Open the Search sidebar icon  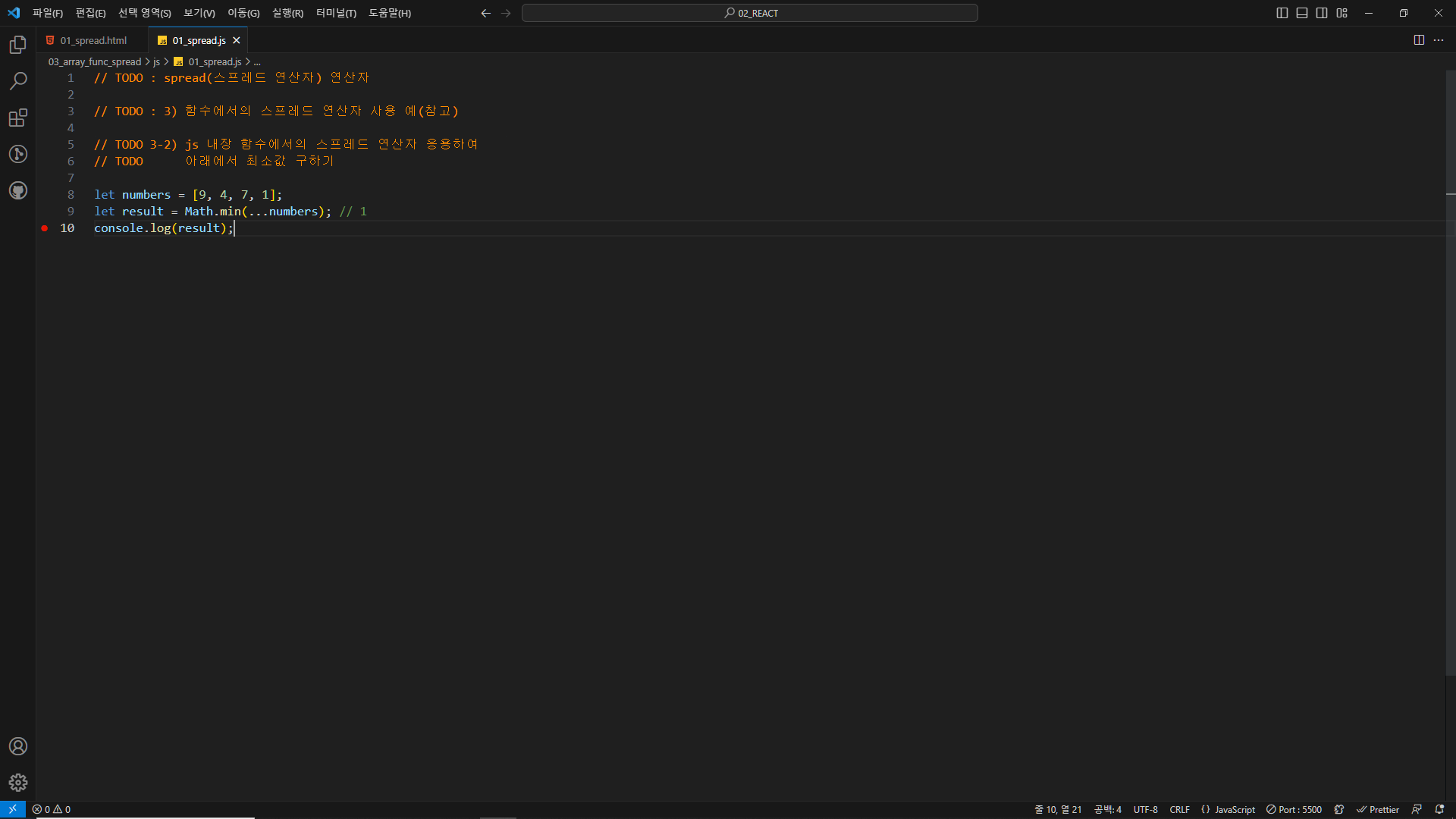click(18, 81)
